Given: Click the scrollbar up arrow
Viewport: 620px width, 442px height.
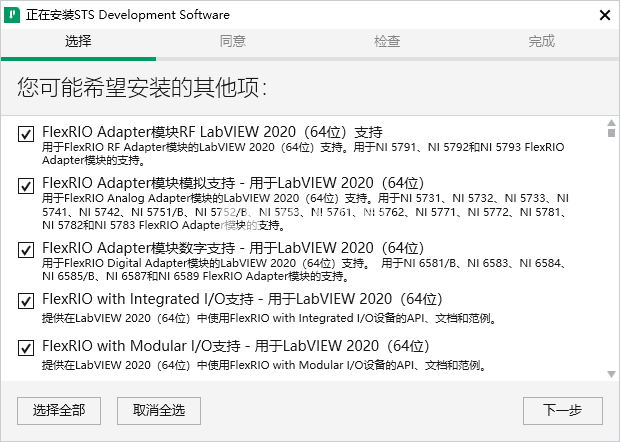Looking at the screenshot, I should click(611, 123).
